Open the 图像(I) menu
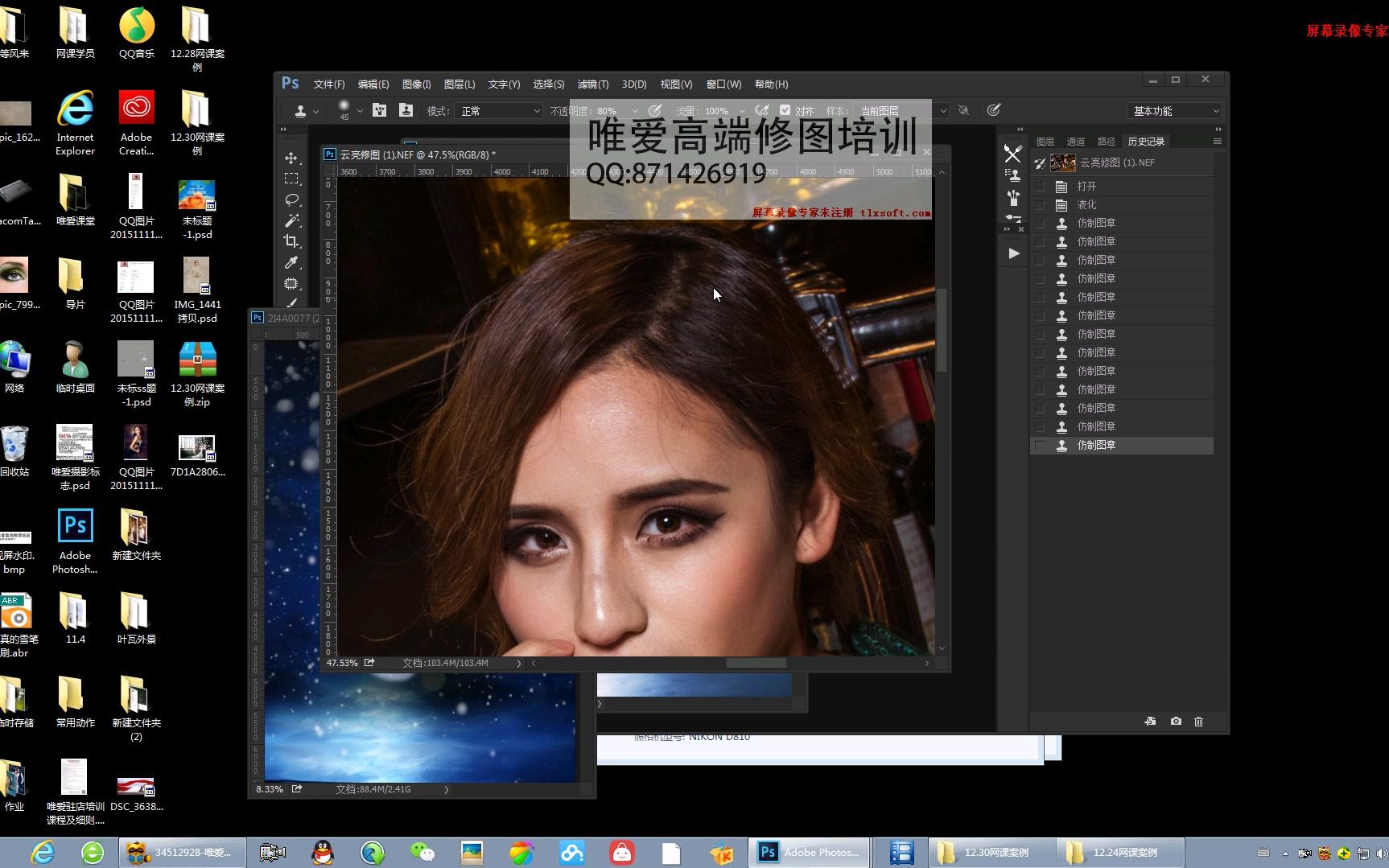This screenshot has height=868, width=1389. (416, 84)
